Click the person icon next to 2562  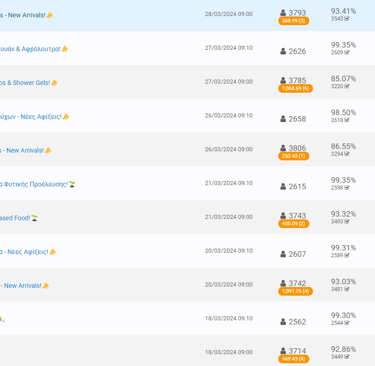tap(283, 322)
